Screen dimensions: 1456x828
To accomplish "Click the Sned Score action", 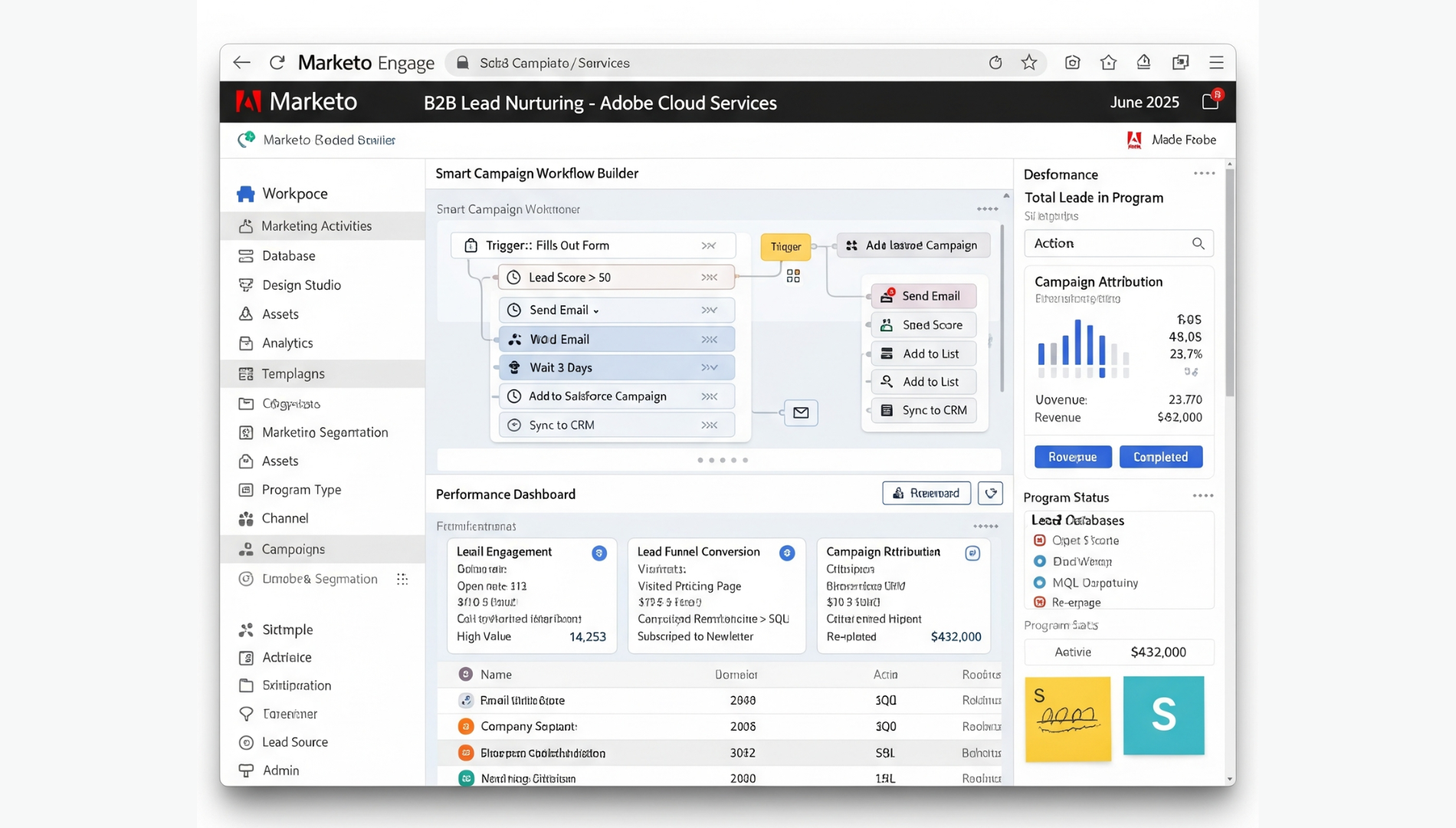I will (x=923, y=325).
